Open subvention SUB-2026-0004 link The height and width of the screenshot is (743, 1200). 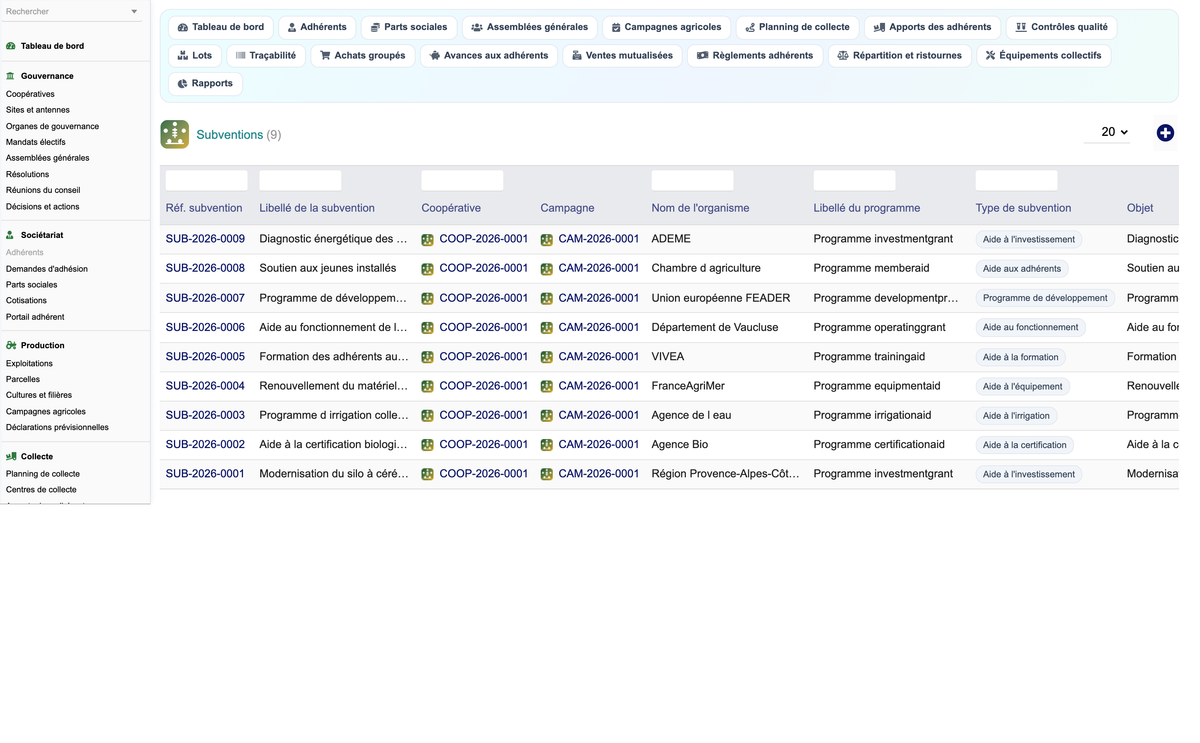(205, 386)
